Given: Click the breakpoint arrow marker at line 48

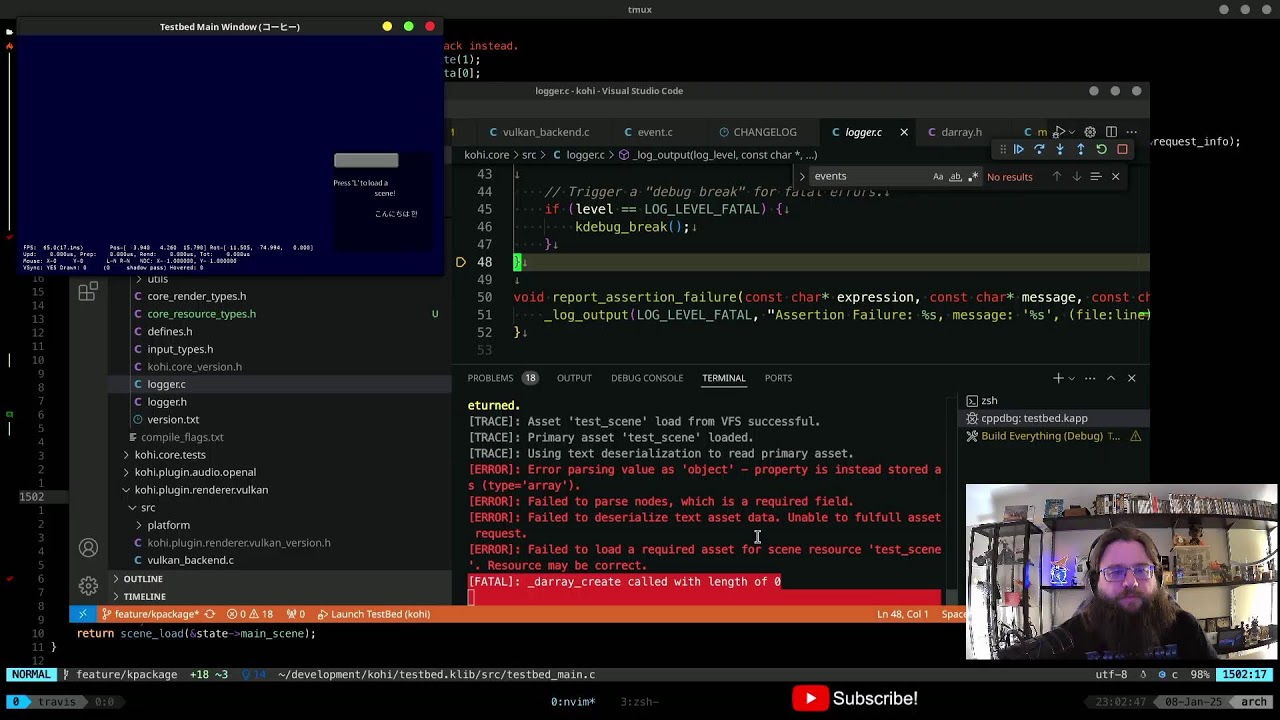Looking at the screenshot, I should coord(461,262).
